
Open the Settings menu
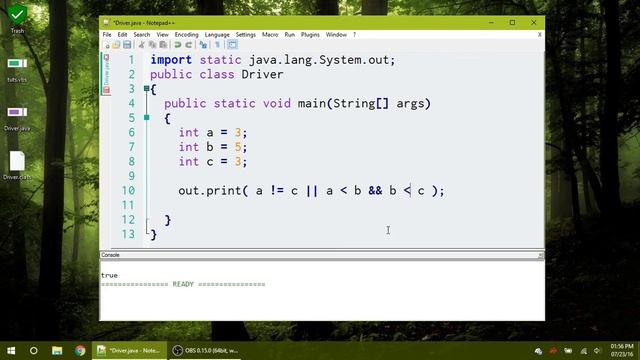coord(246,35)
